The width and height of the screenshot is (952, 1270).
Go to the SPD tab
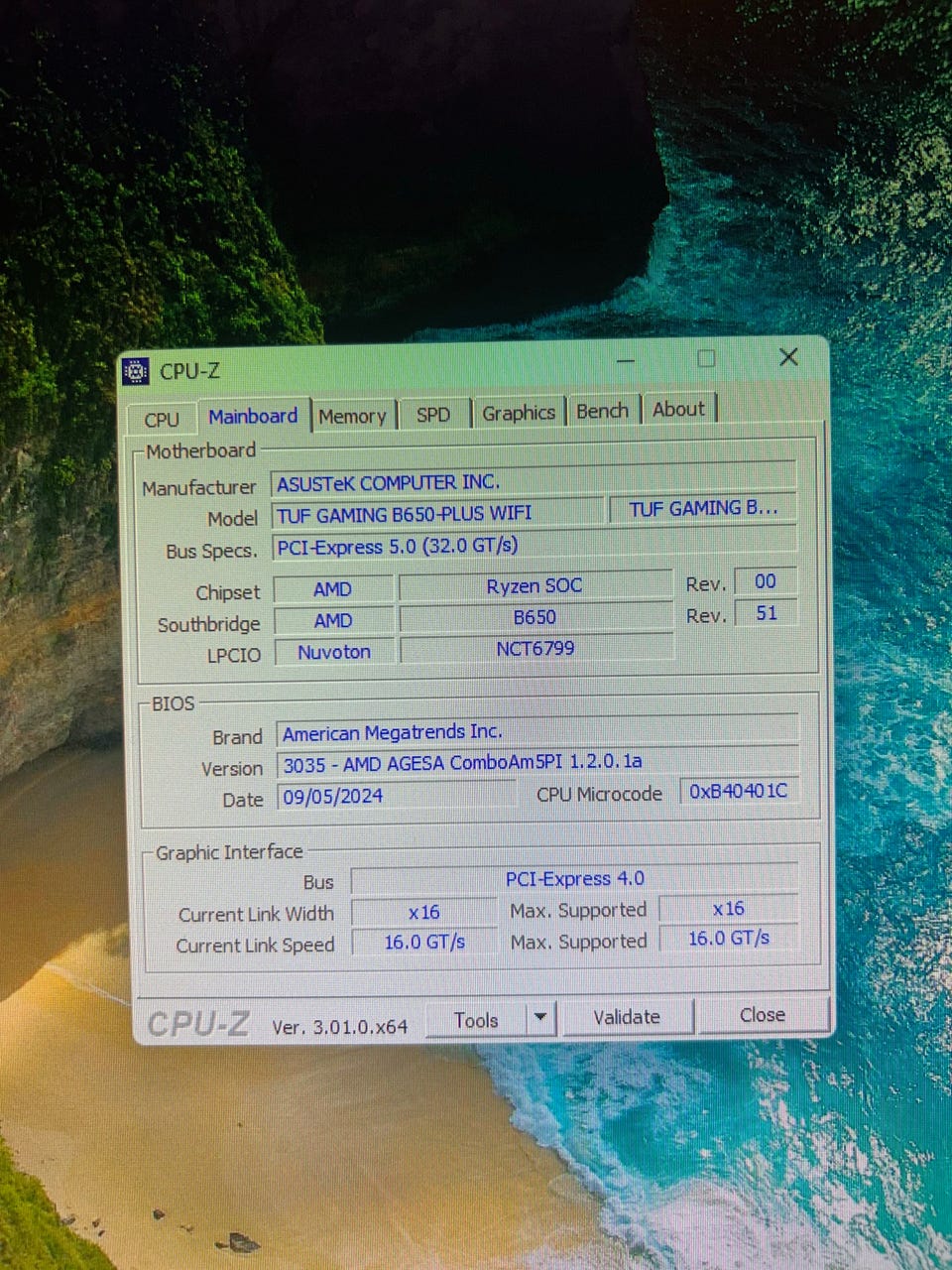tap(433, 414)
